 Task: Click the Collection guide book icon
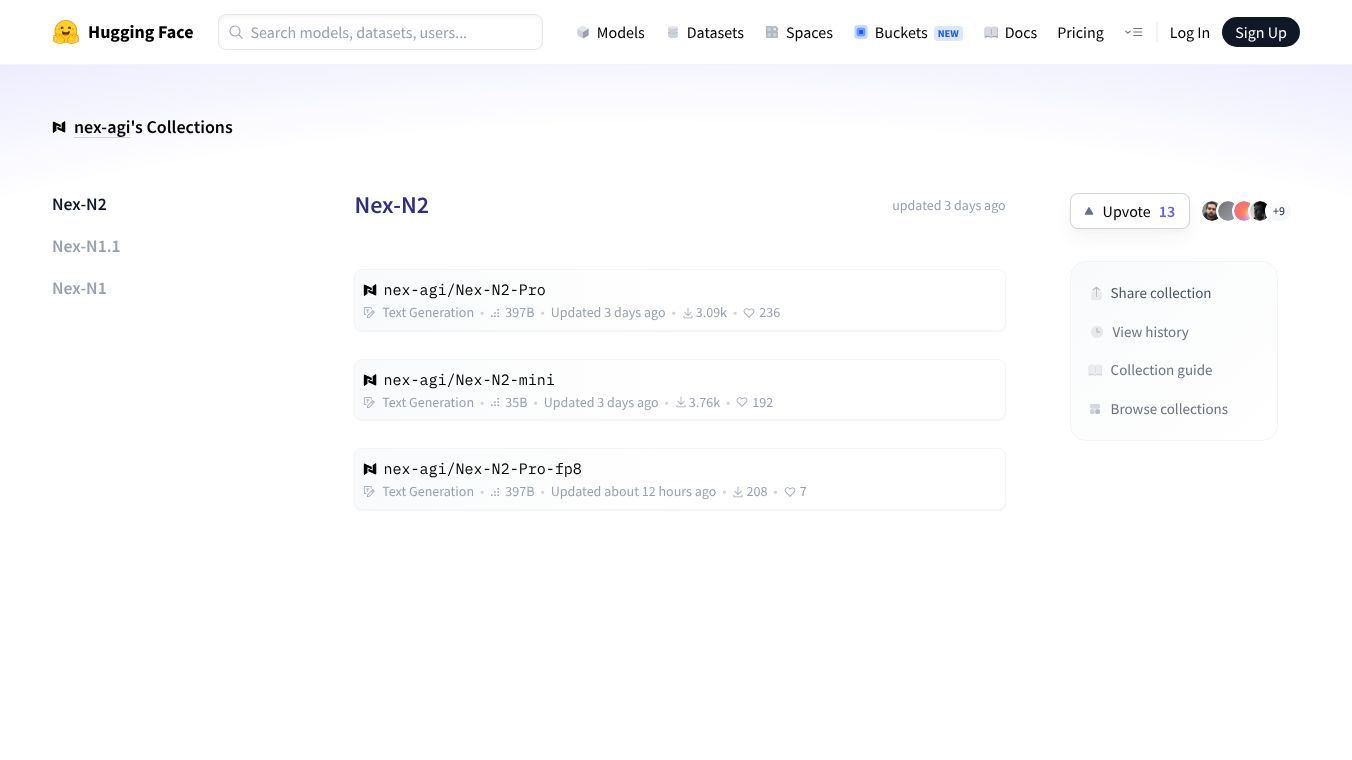[x=1095, y=370]
